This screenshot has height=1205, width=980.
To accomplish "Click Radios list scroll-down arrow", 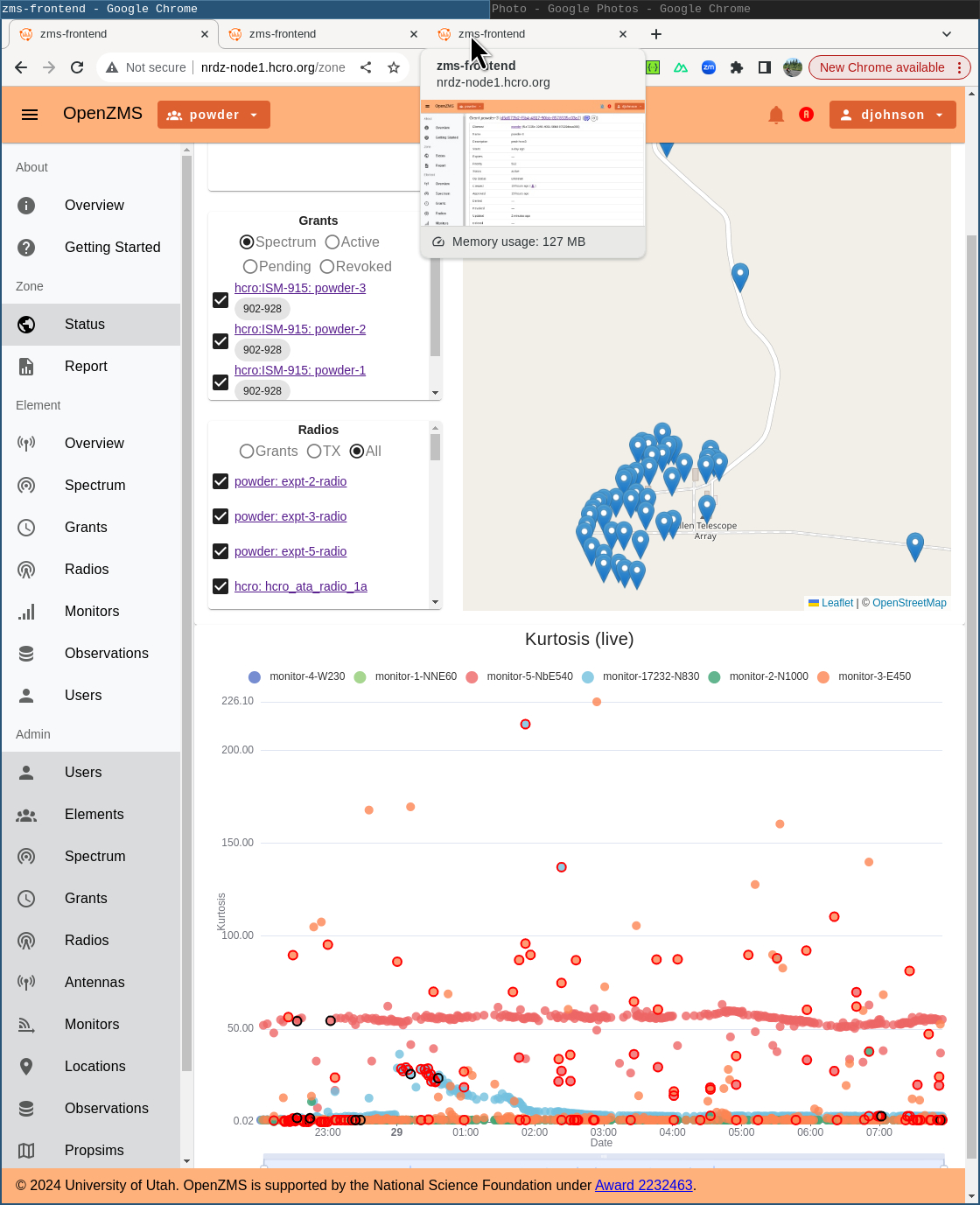I will [x=435, y=602].
